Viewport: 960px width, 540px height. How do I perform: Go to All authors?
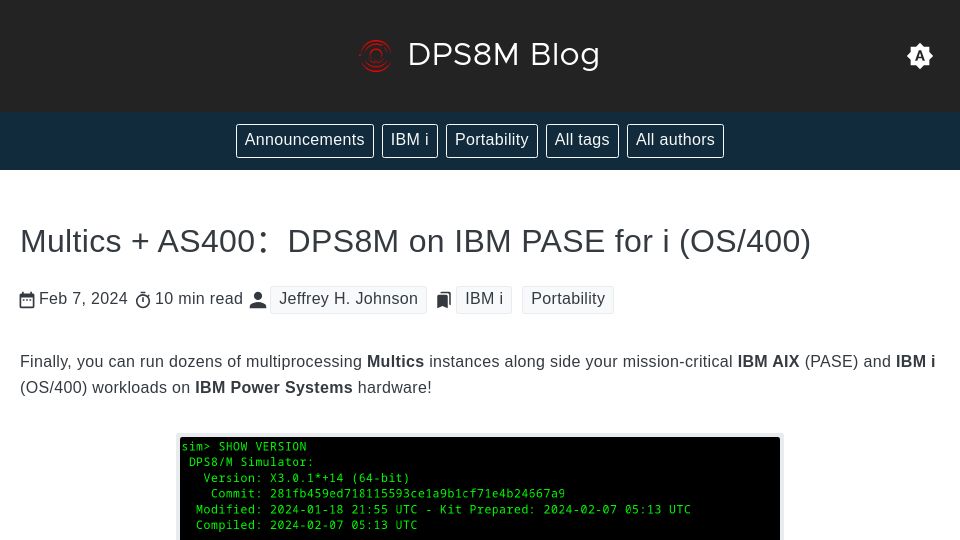pos(675,140)
